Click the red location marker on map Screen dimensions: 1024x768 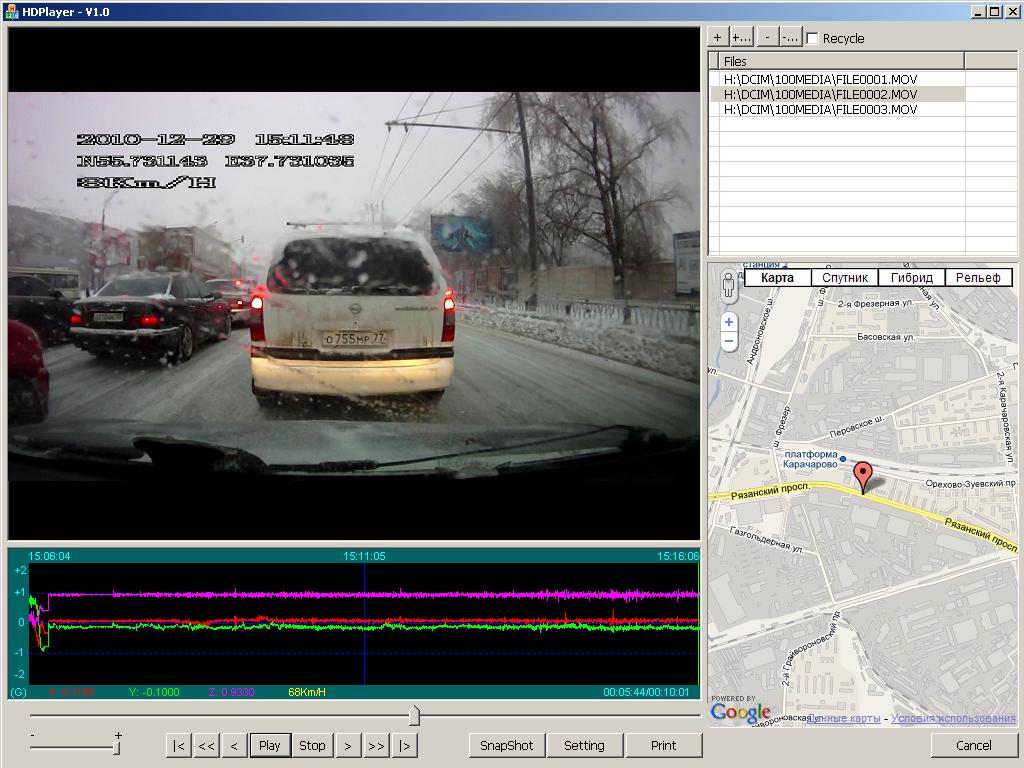pyautogui.click(x=862, y=477)
